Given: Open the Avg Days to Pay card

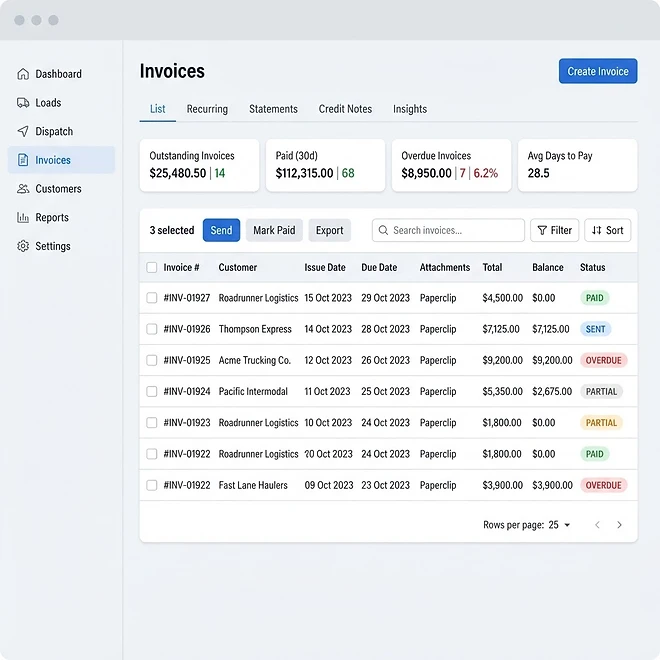Looking at the screenshot, I should coord(578,165).
